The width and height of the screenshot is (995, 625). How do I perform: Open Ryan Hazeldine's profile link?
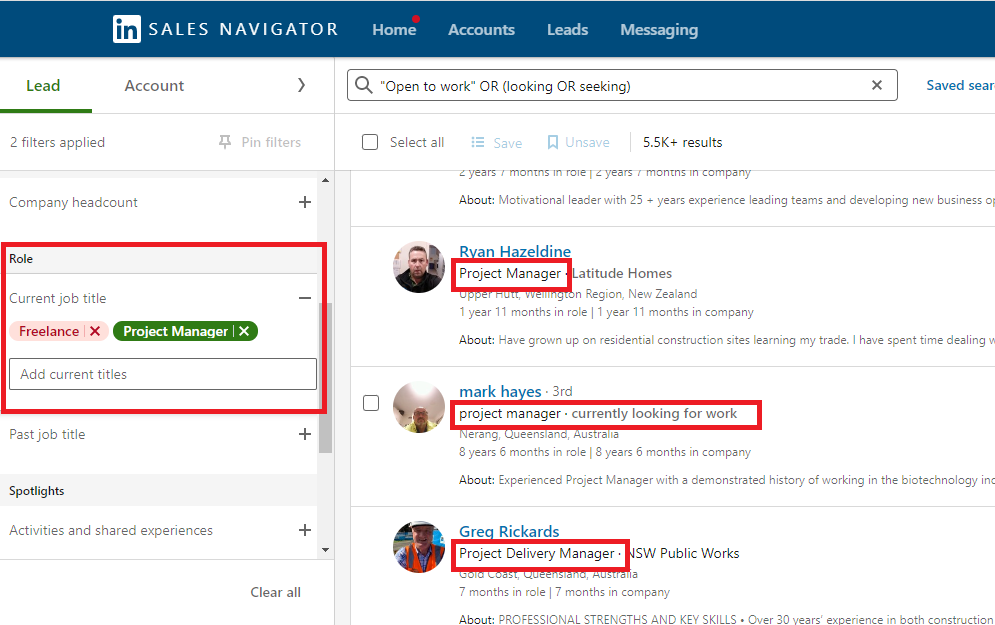pos(515,251)
